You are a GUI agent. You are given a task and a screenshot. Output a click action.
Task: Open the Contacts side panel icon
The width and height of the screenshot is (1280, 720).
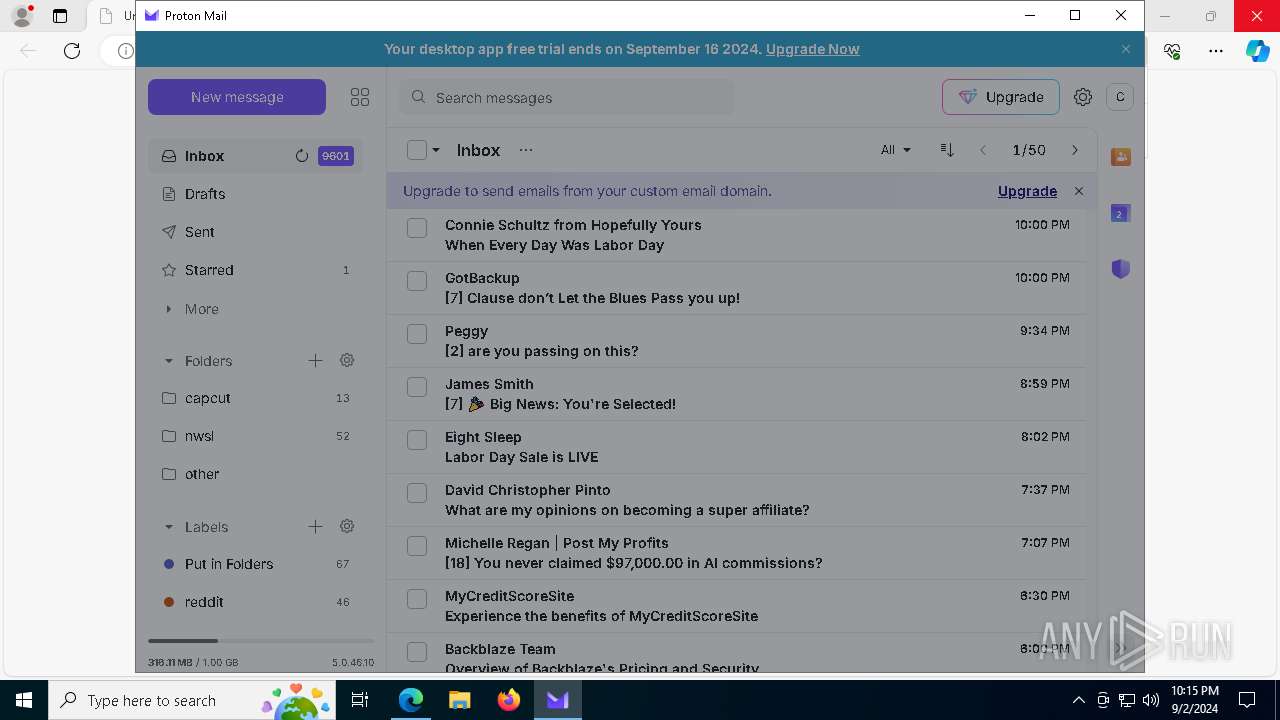1121,157
